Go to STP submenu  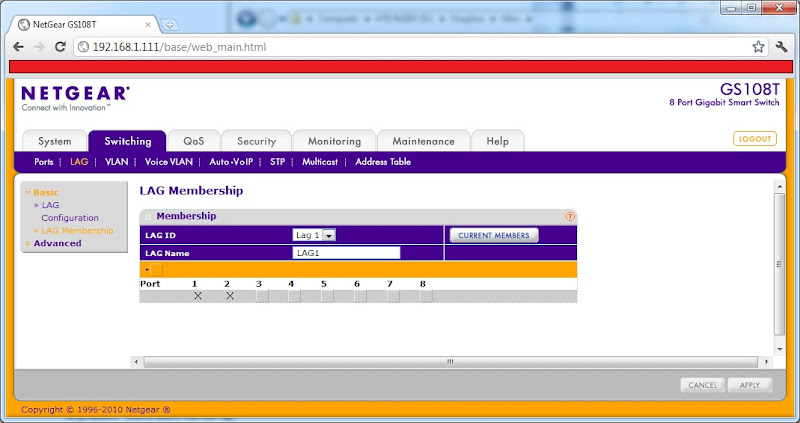point(277,162)
